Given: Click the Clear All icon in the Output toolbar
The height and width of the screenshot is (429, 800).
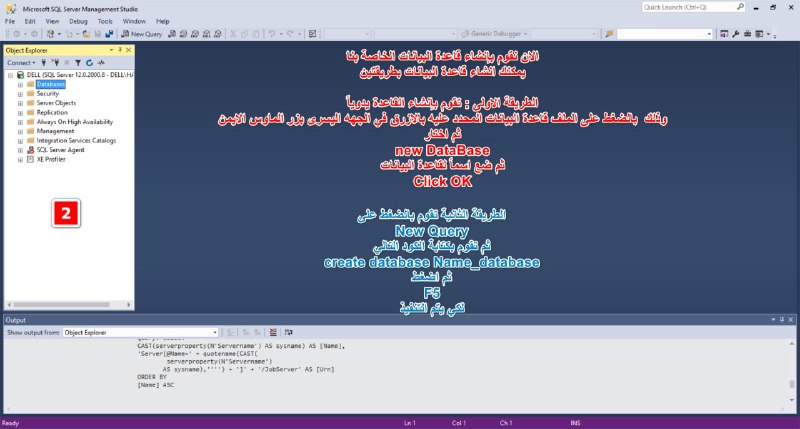Looking at the screenshot, I should [x=273, y=333].
